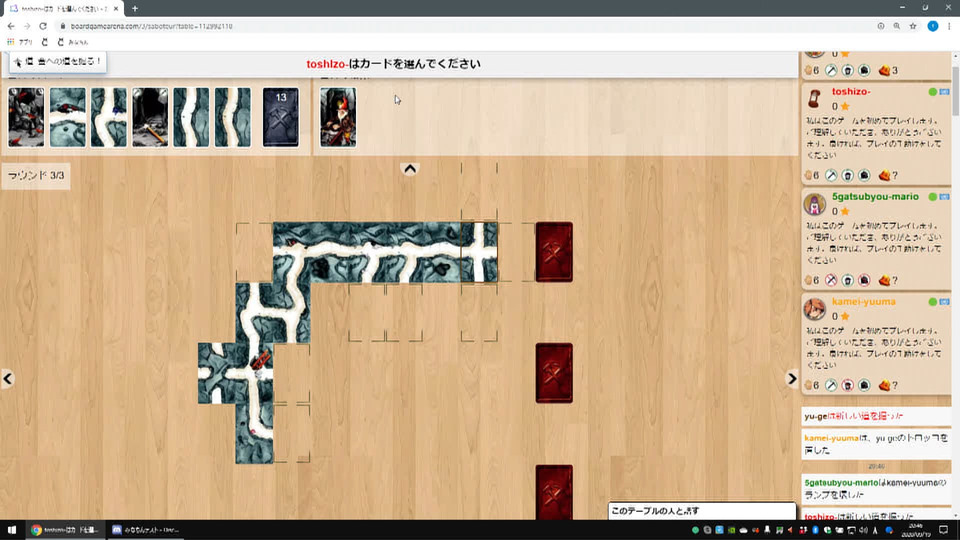The image size is (960, 540).
Task: Click toshizo- mine cart tool status icon
Action: click(x=864, y=176)
